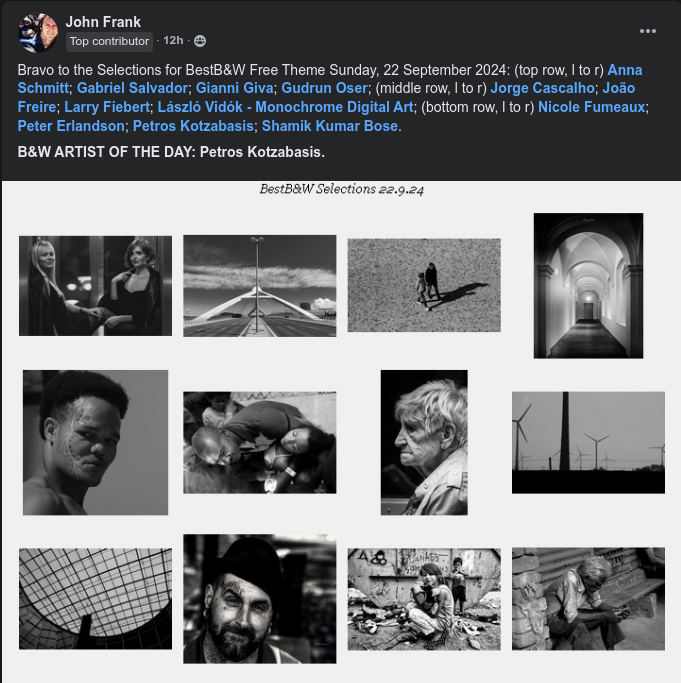681x683 pixels.
Task: Click the group audience icon beside 12h
Action: tap(200, 41)
